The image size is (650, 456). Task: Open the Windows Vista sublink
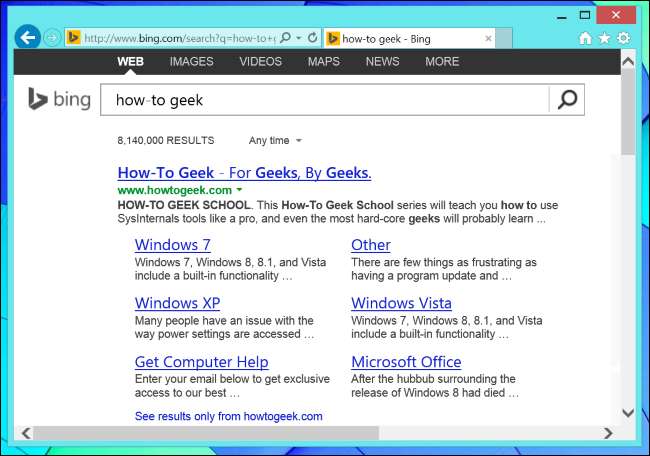click(x=401, y=303)
